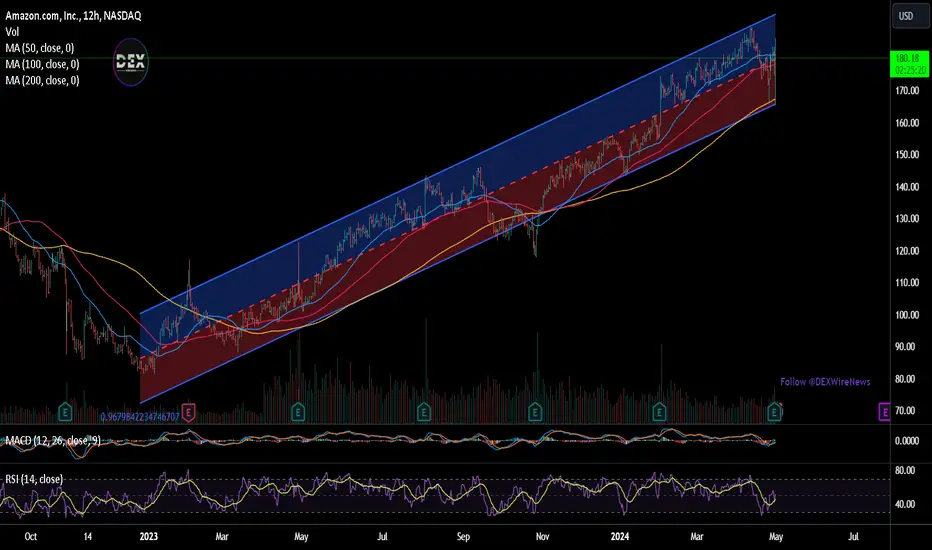Click the earnings E marker above May 2023
Image resolution: width=932 pixels, height=550 pixels.
[298, 411]
